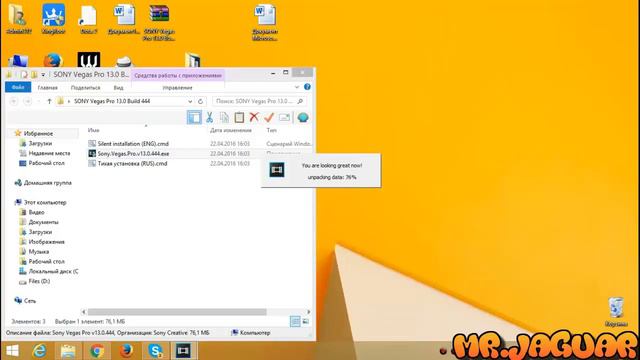The height and width of the screenshot is (360, 640).
Task: Open Files (D:) drive in navigation pane
Action: click(x=39, y=281)
